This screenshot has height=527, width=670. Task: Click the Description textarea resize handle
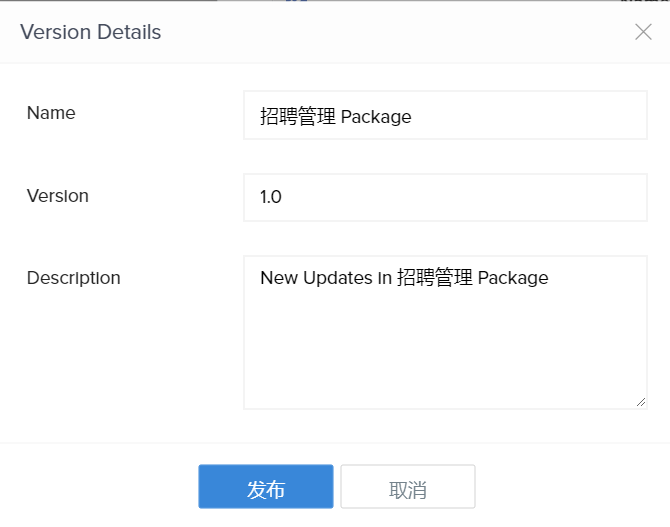tap(641, 402)
